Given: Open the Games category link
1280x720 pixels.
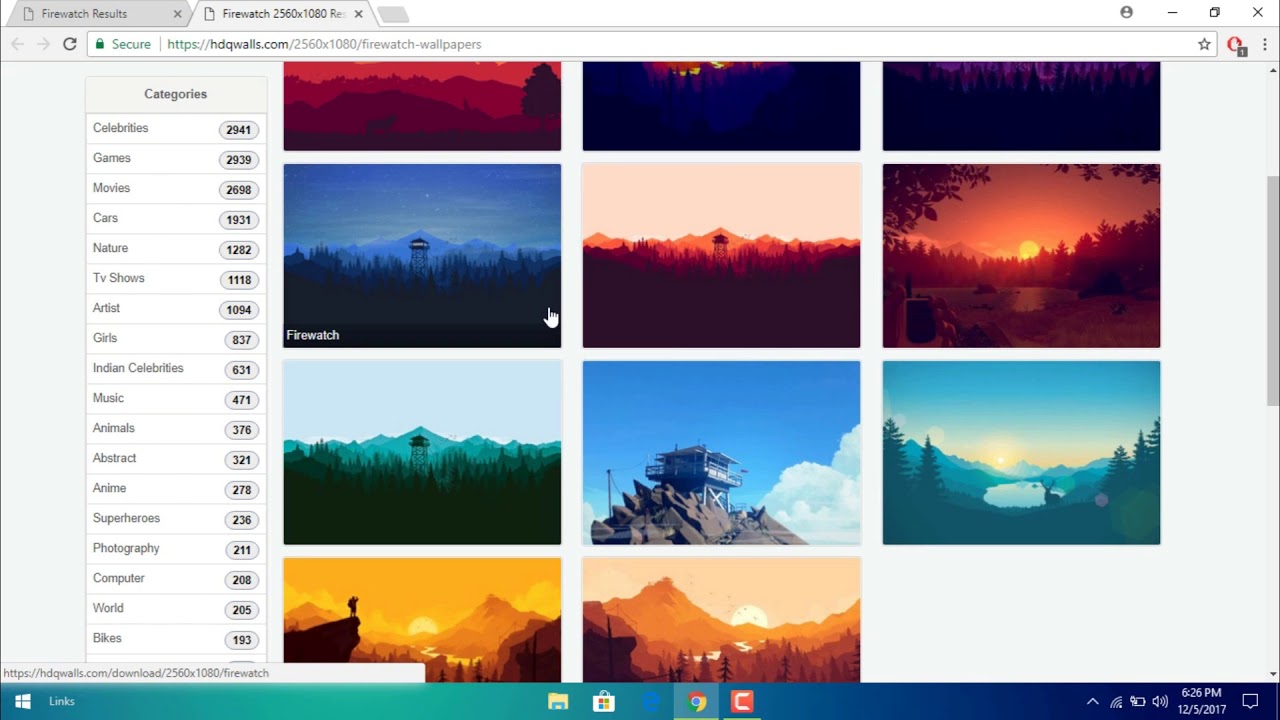Looking at the screenshot, I should coord(112,158).
